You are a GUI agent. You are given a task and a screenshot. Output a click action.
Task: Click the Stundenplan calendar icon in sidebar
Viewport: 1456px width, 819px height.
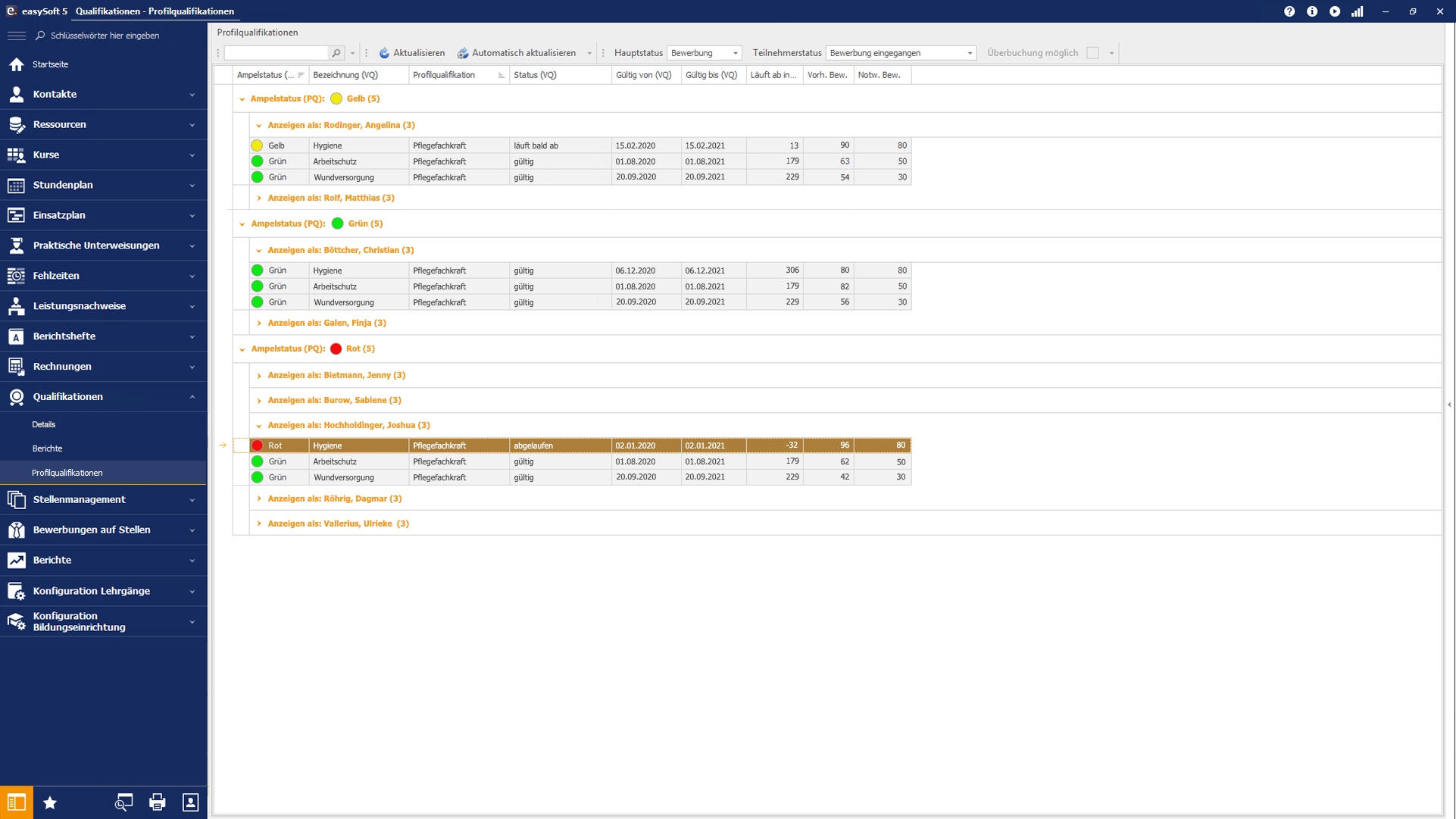click(x=16, y=185)
